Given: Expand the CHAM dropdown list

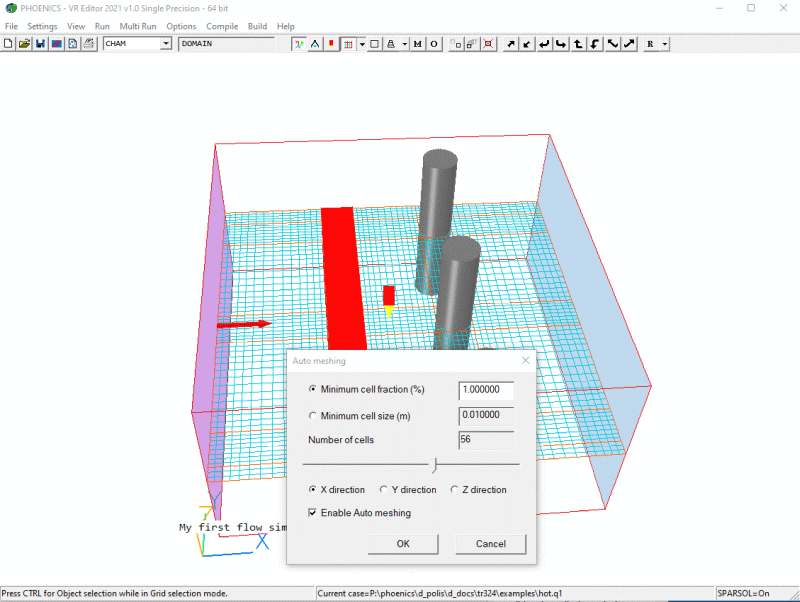Looking at the screenshot, I should click(x=166, y=44).
